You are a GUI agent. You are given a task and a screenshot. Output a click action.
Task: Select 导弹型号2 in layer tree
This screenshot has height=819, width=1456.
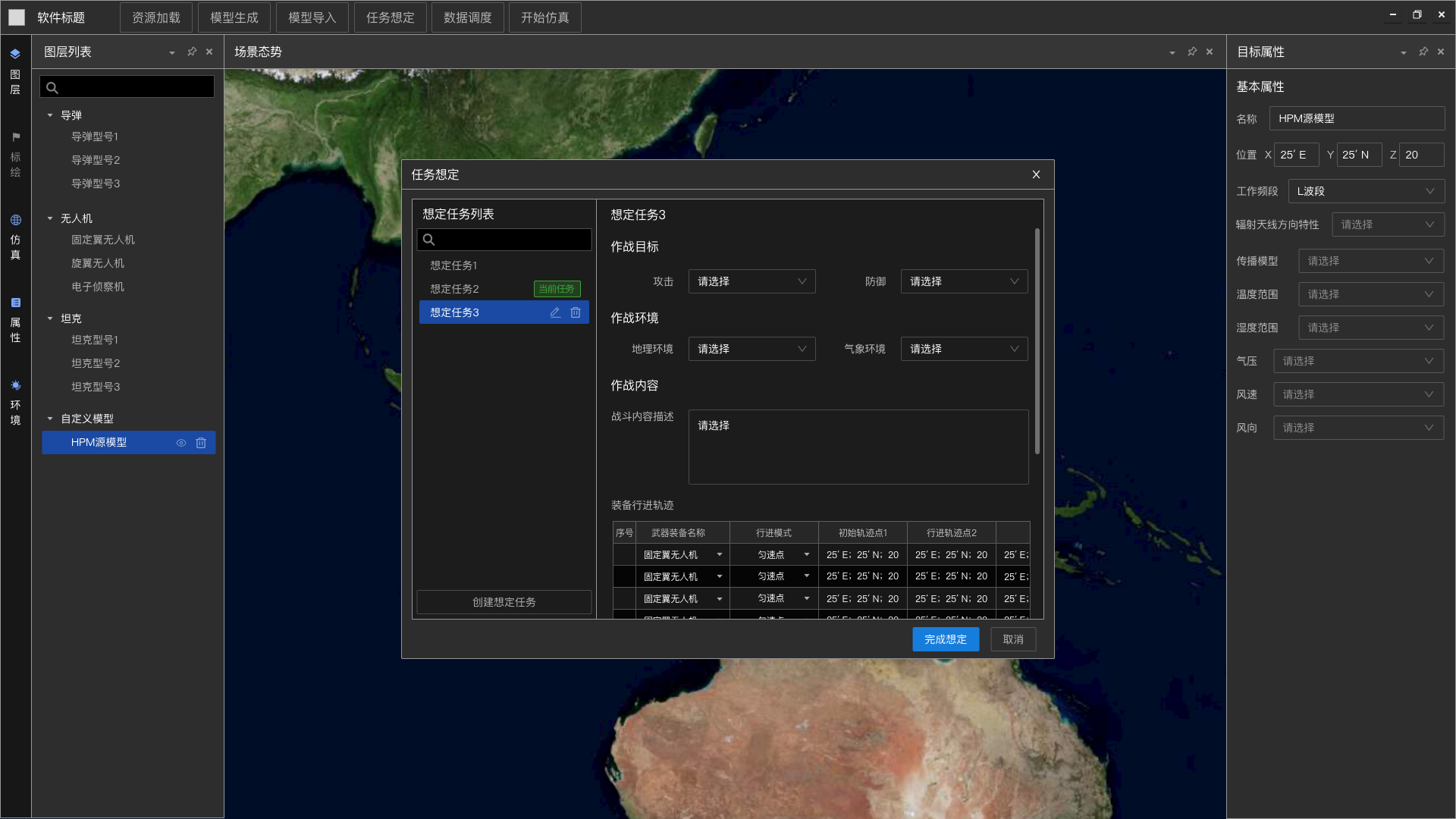click(x=96, y=160)
